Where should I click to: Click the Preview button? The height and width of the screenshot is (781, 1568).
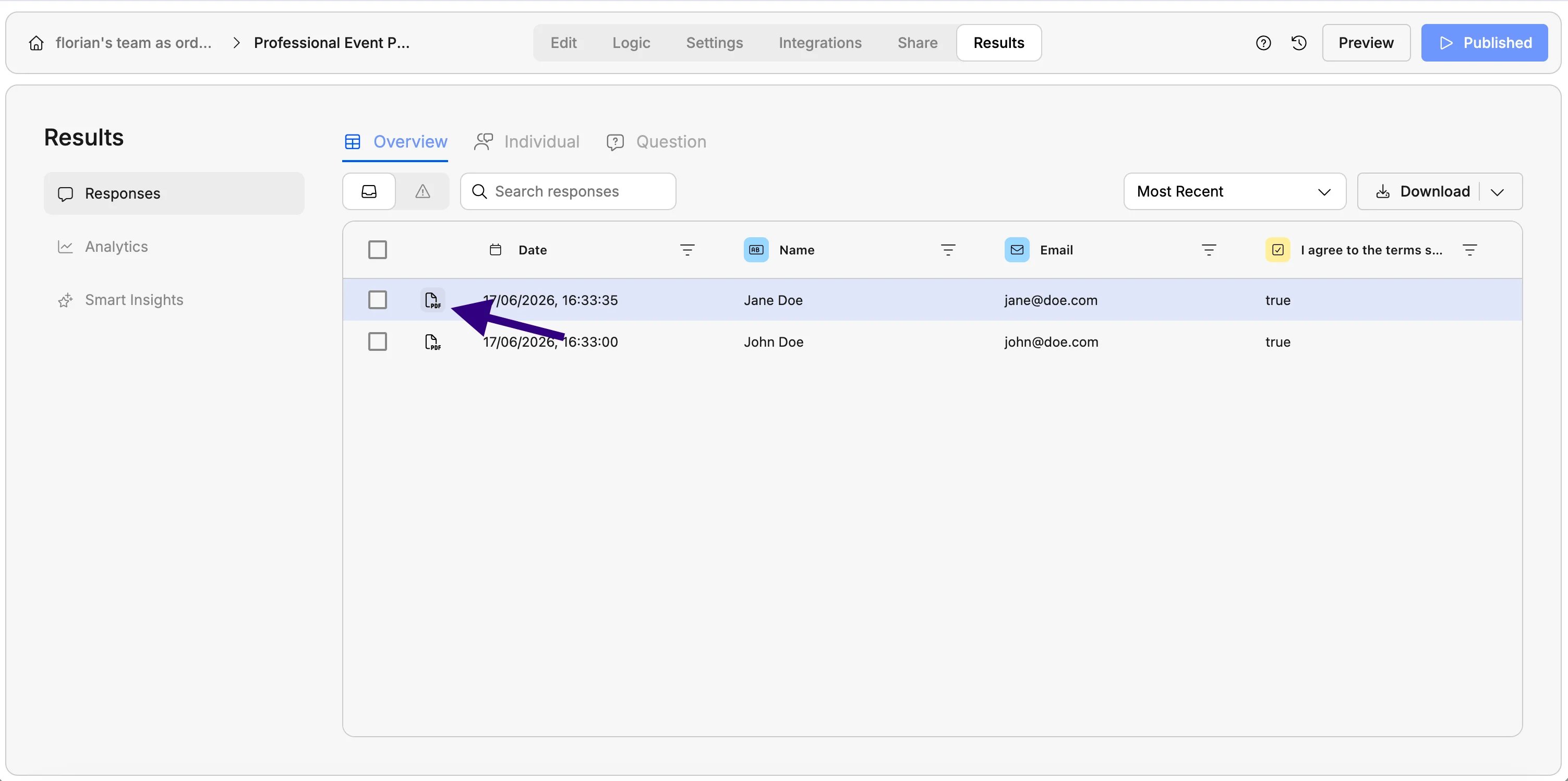1366,43
